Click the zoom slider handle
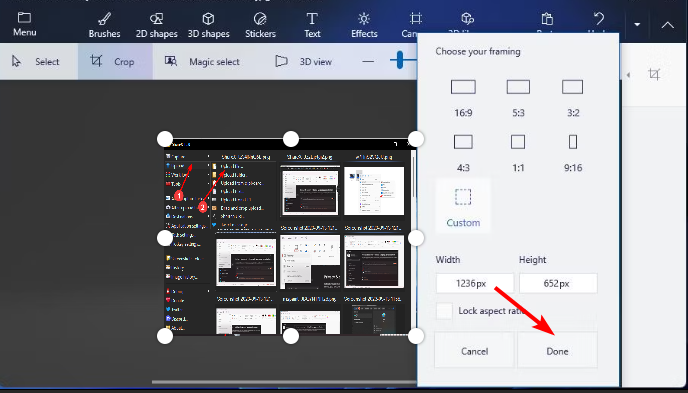The image size is (688, 393). 399,60
